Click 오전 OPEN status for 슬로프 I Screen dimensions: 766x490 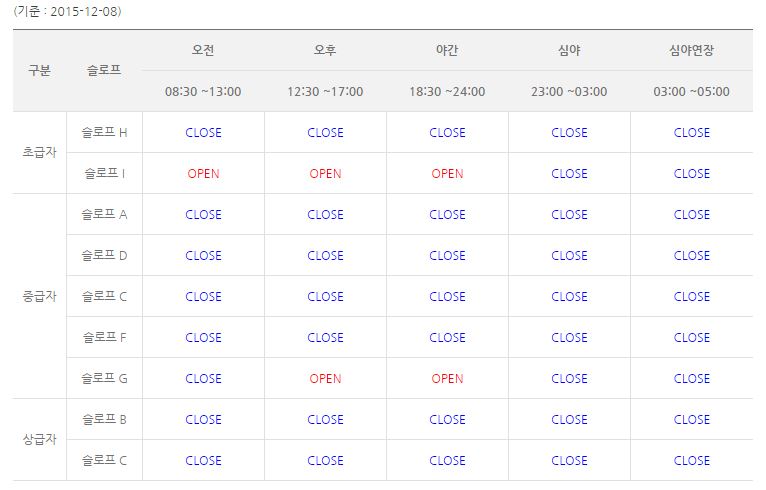pos(203,173)
